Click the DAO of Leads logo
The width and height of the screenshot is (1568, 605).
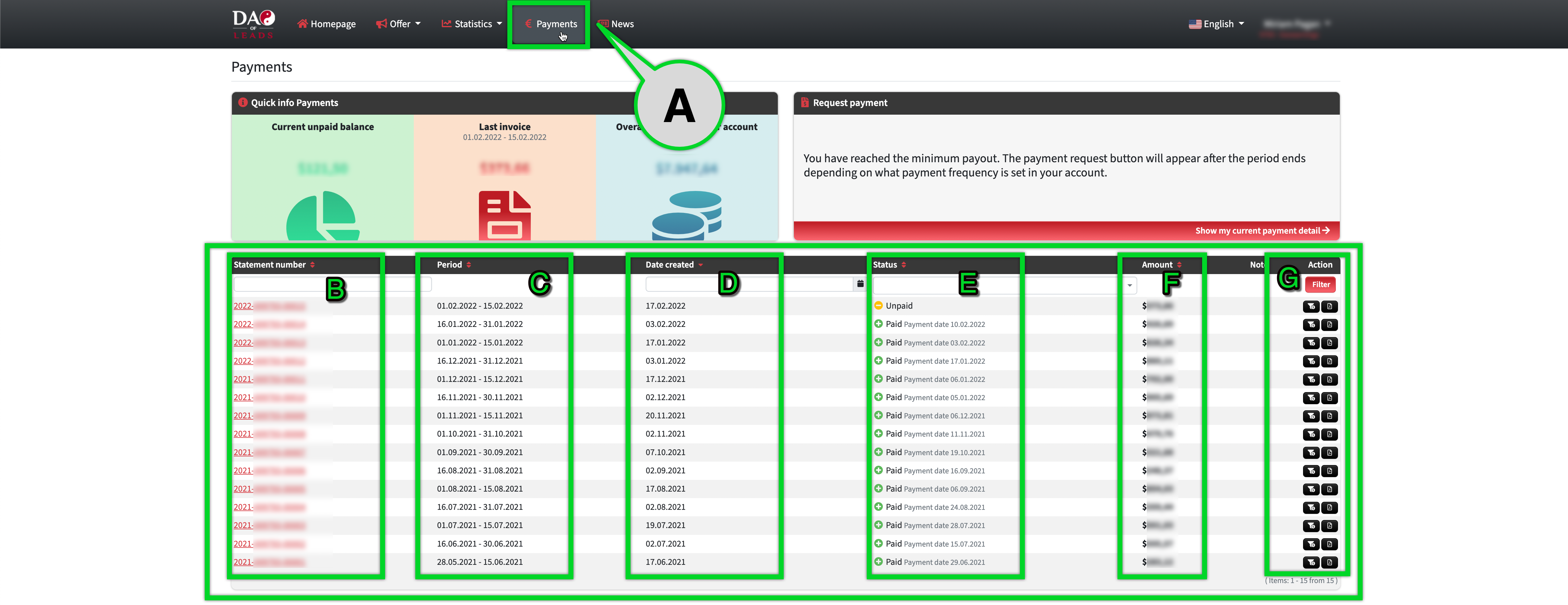[253, 24]
